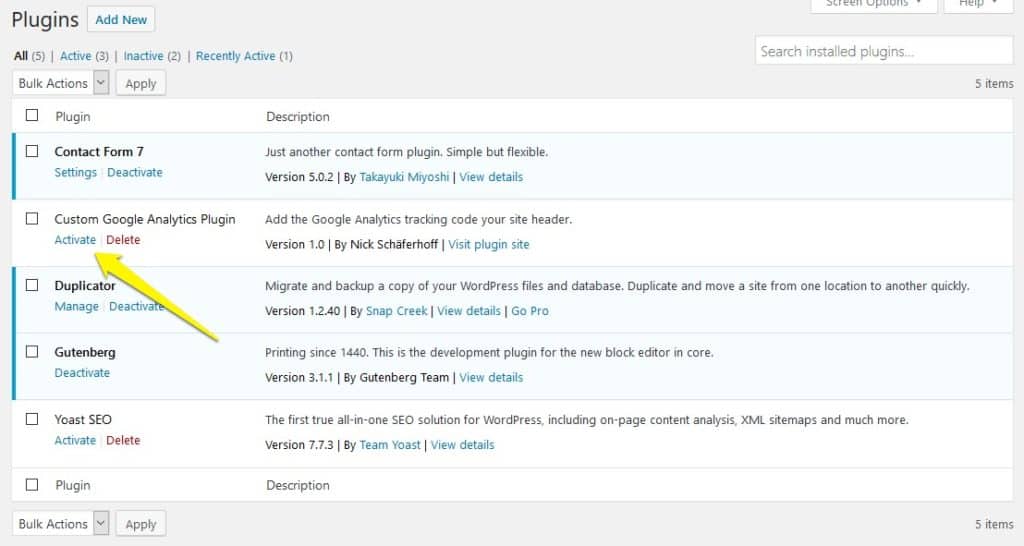Click the Duplicator Go Pro link
The height and width of the screenshot is (546, 1024).
coord(530,311)
